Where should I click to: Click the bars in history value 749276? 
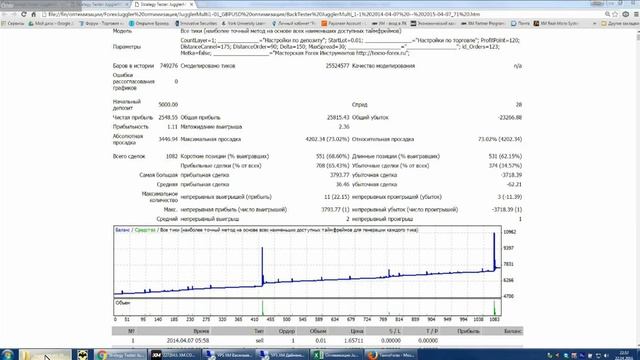[x=169, y=66]
